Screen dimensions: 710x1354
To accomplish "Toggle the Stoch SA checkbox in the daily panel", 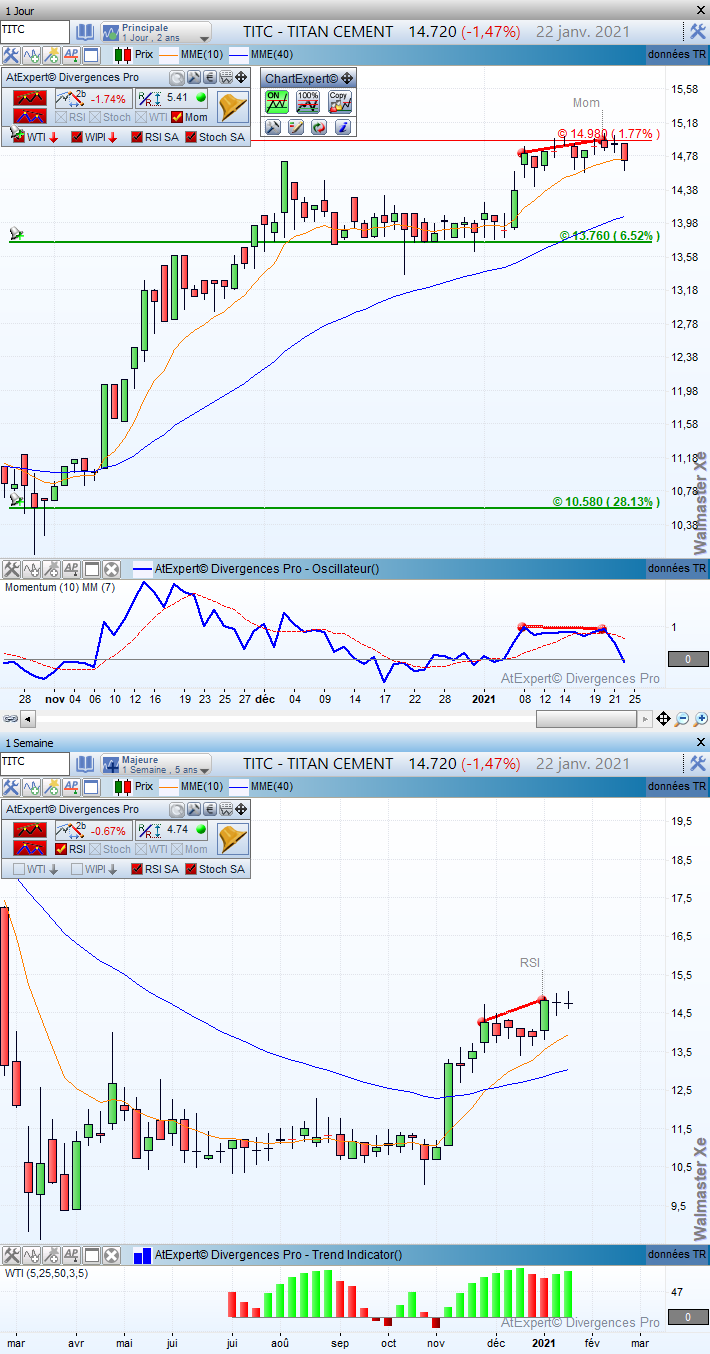I will [191, 137].
